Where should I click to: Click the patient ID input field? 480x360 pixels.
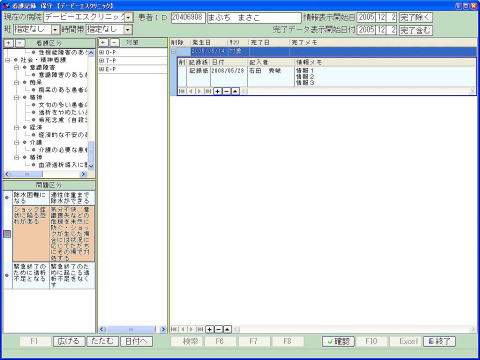pos(188,18)
